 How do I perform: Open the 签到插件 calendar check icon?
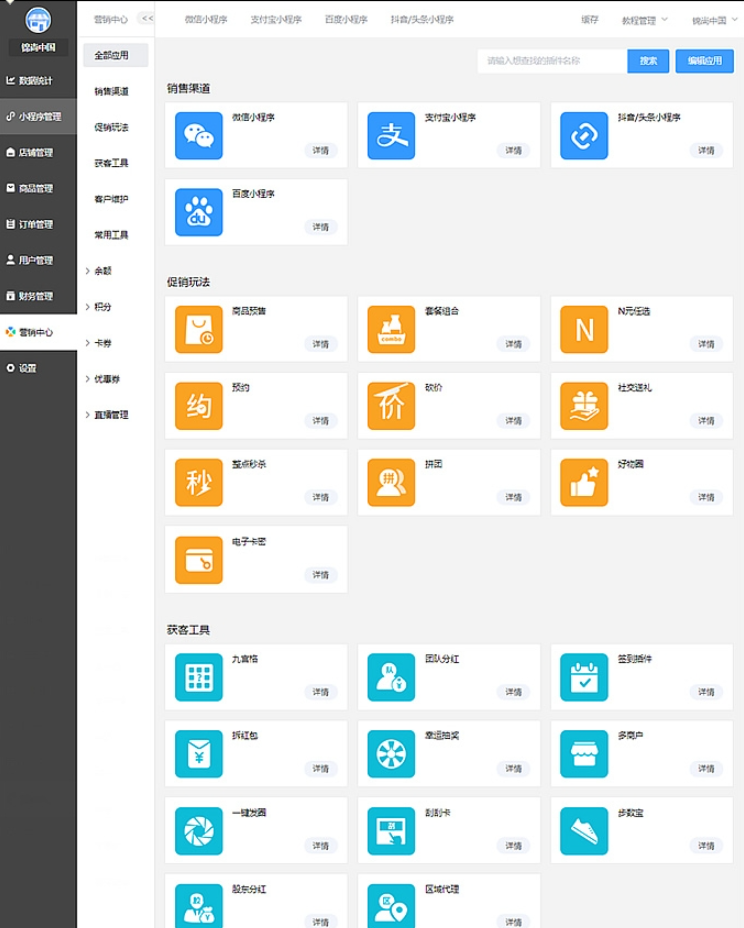click(x=584, y=677)
